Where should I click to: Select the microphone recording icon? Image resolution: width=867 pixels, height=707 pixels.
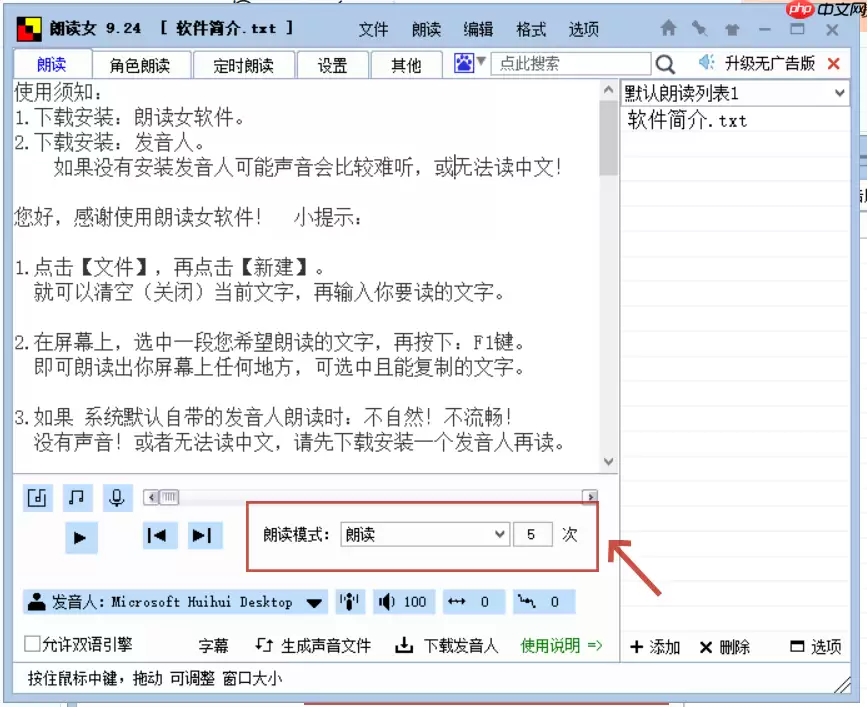pos(117,497)
